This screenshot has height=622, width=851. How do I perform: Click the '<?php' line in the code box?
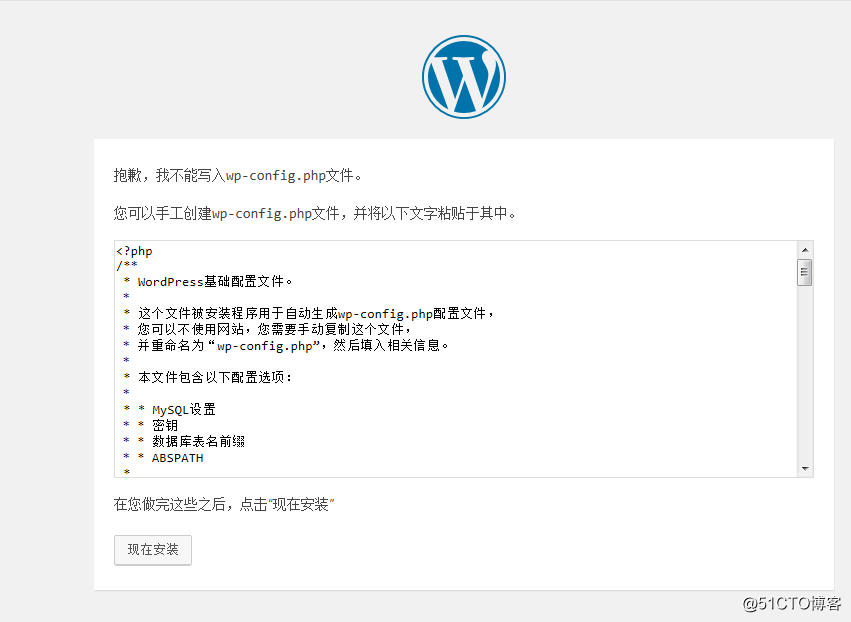[x=135, y=251]
